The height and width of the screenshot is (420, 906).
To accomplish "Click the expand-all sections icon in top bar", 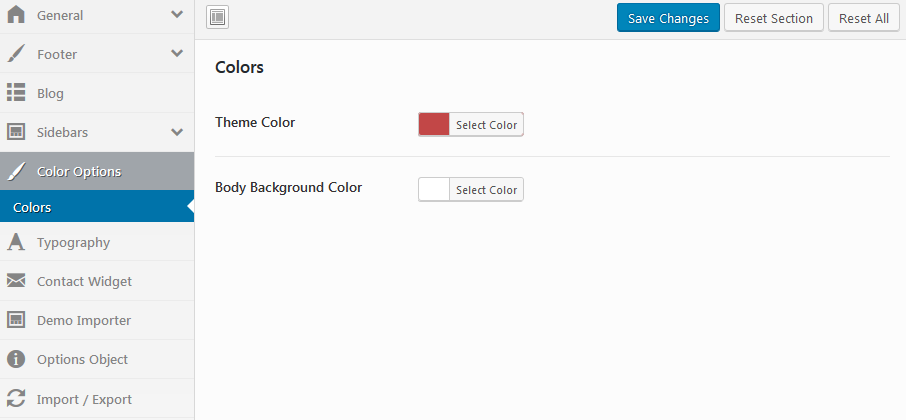I will pyautogui.click(x=218, y=17).
